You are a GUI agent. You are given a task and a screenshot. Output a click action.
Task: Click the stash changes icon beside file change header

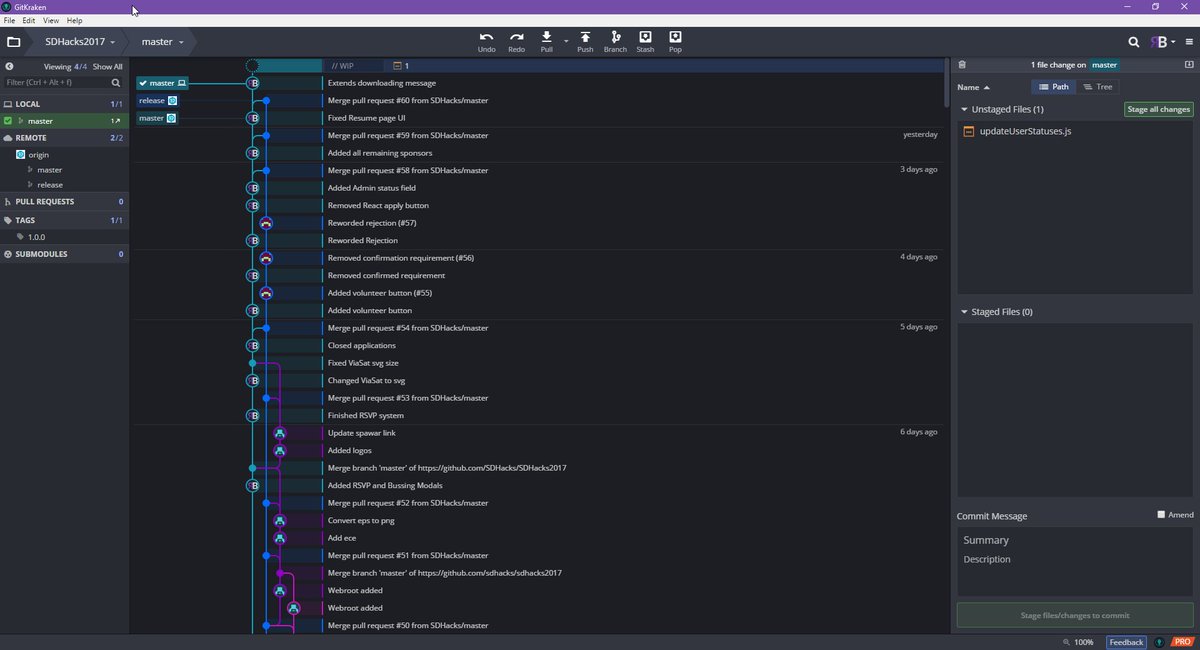pyautogui.click(x=1189, y=65)
